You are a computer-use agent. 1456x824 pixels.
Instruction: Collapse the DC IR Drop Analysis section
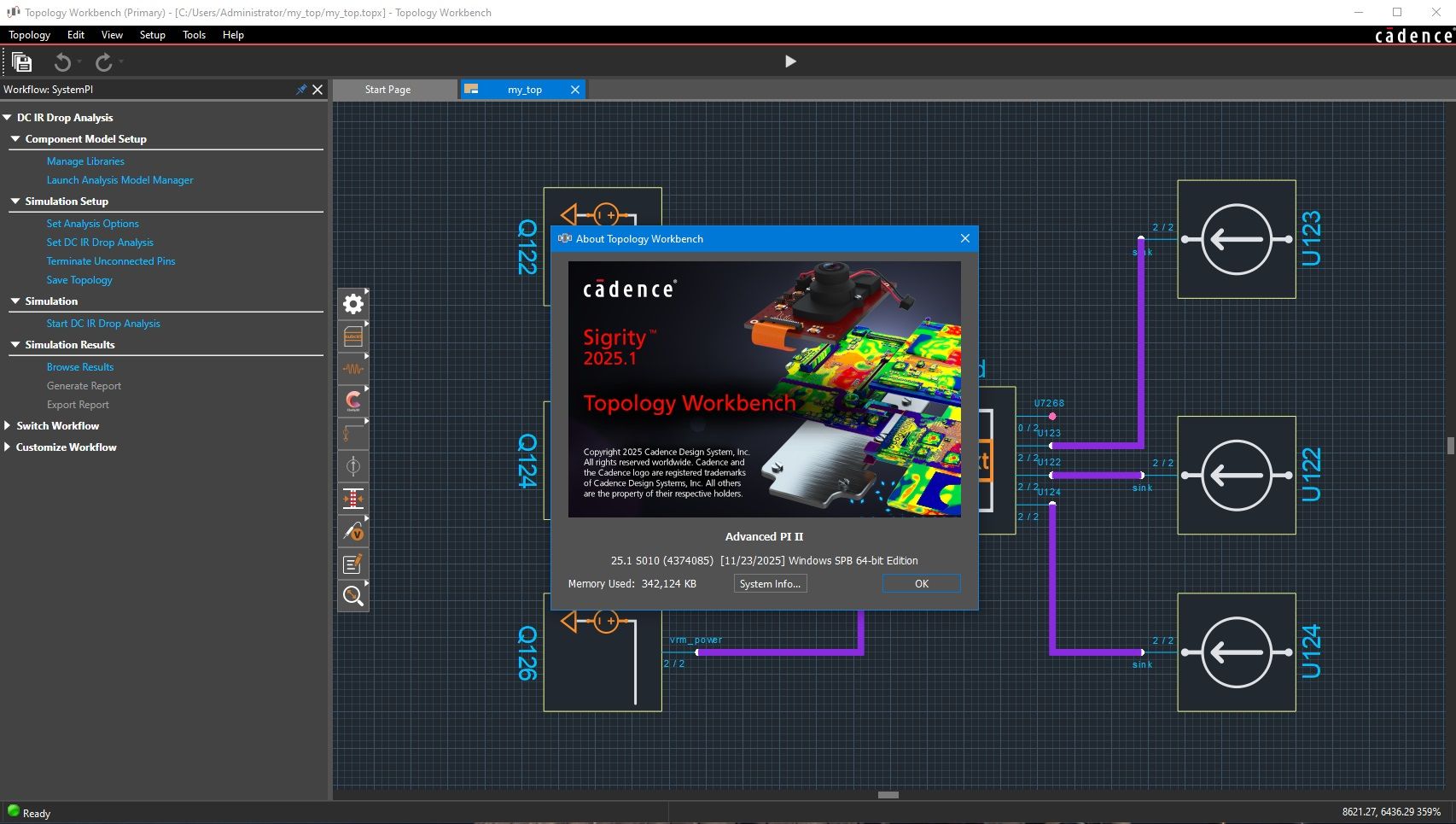point(7,118)
